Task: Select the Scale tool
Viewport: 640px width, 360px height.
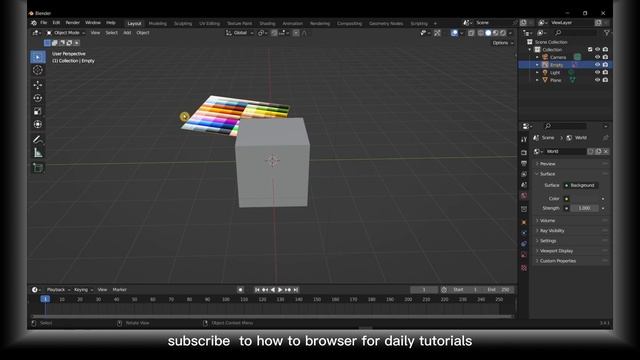Action: pyautogui.click(x=38, y=111)
